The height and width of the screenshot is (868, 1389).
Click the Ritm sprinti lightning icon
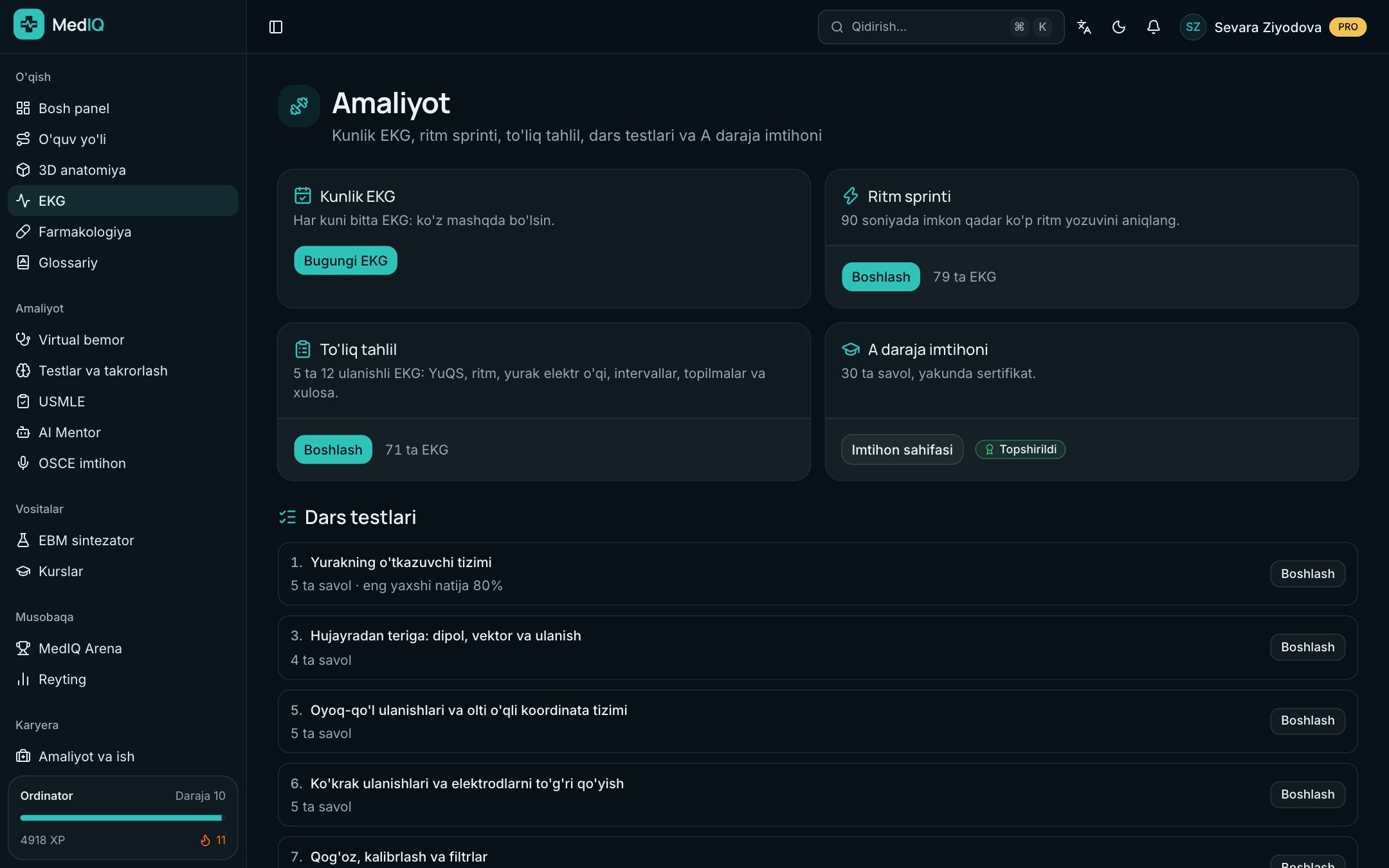coord(850,195)
